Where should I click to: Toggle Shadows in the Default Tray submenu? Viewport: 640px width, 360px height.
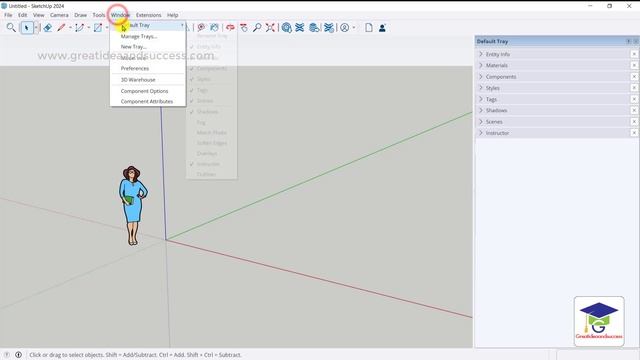[x=211, y=111]
